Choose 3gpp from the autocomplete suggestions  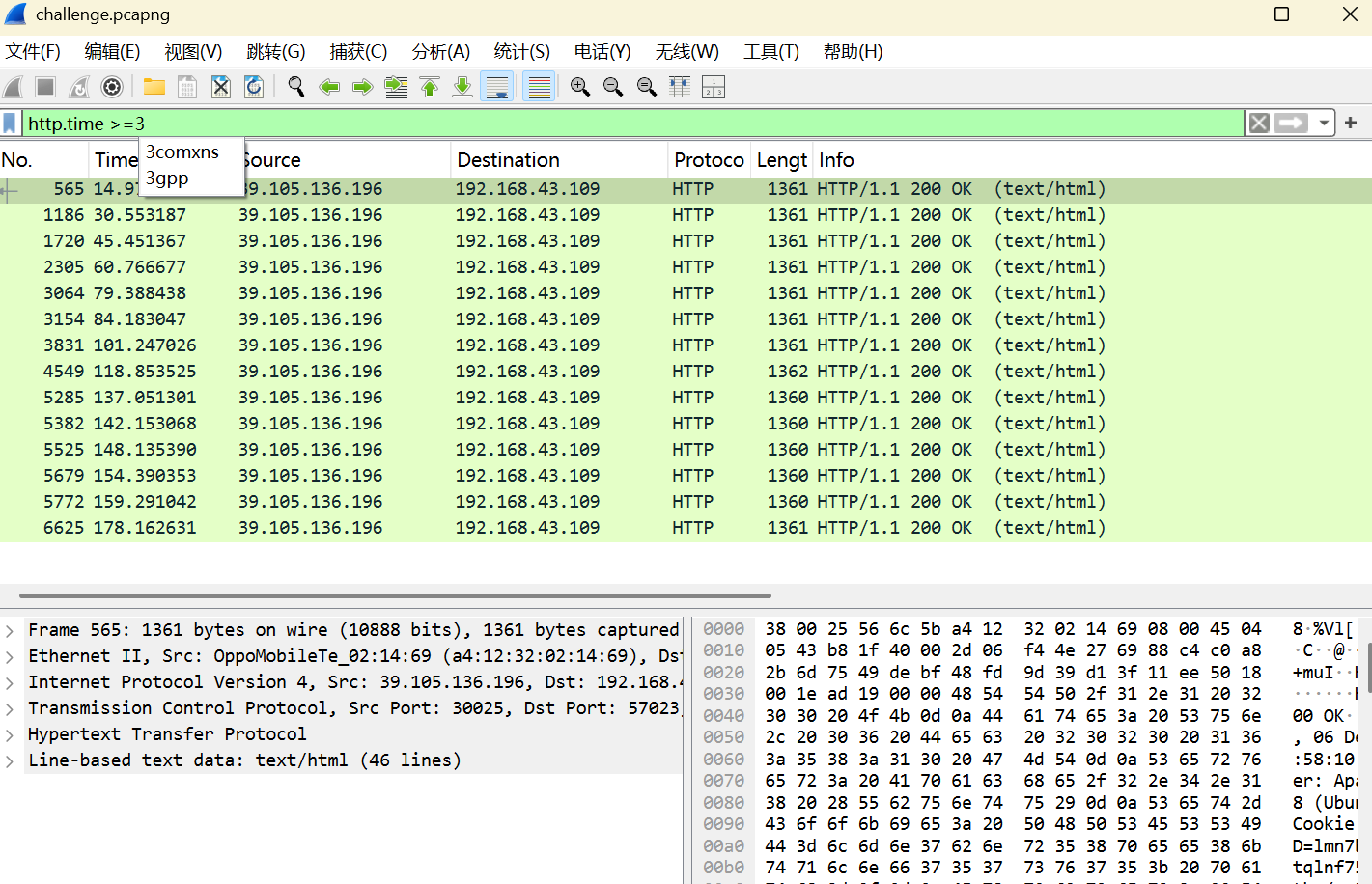pyautogui.click(x=168, y=179)
